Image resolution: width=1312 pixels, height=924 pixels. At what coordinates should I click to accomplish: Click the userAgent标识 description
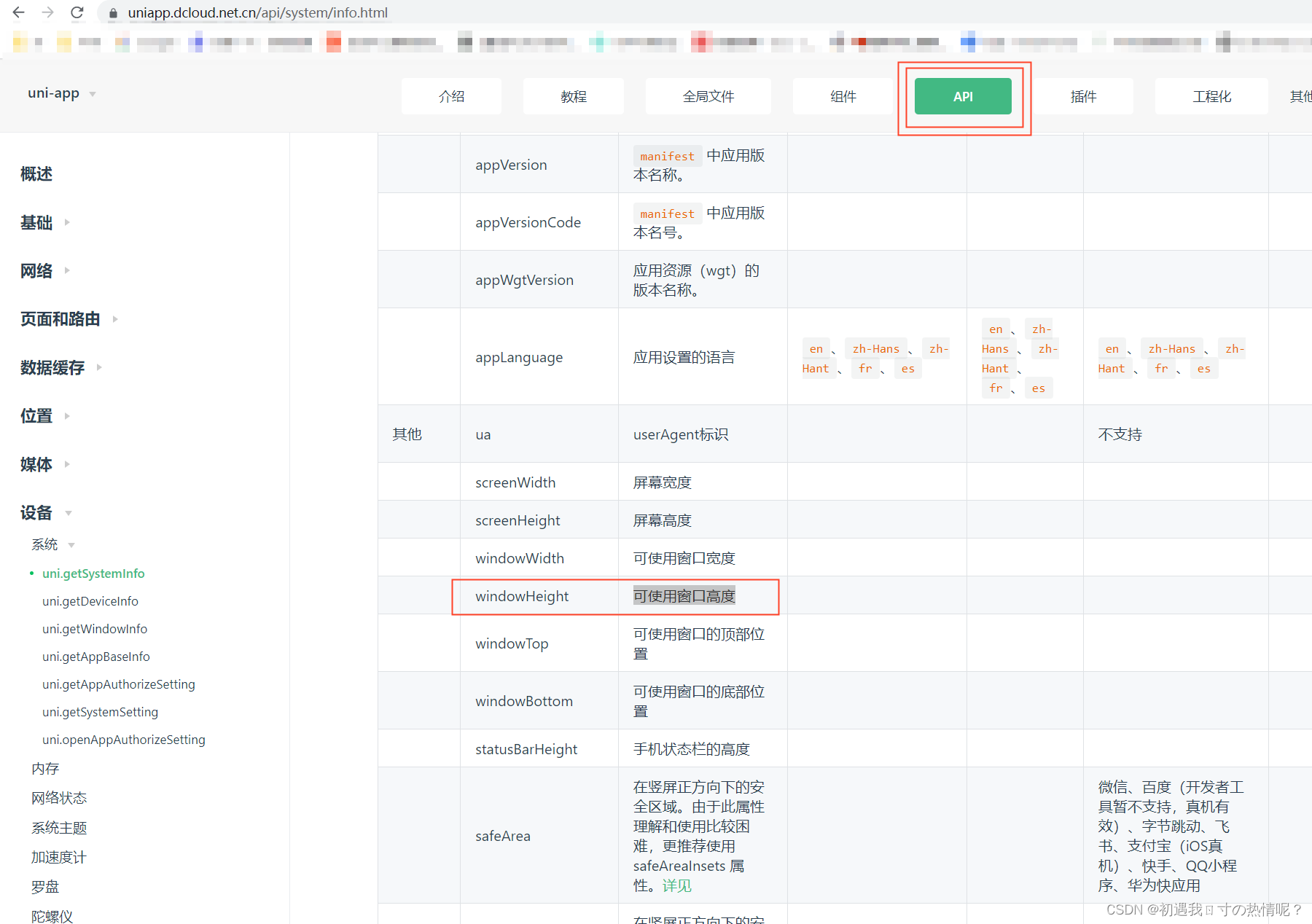click(x=681, y=434)
